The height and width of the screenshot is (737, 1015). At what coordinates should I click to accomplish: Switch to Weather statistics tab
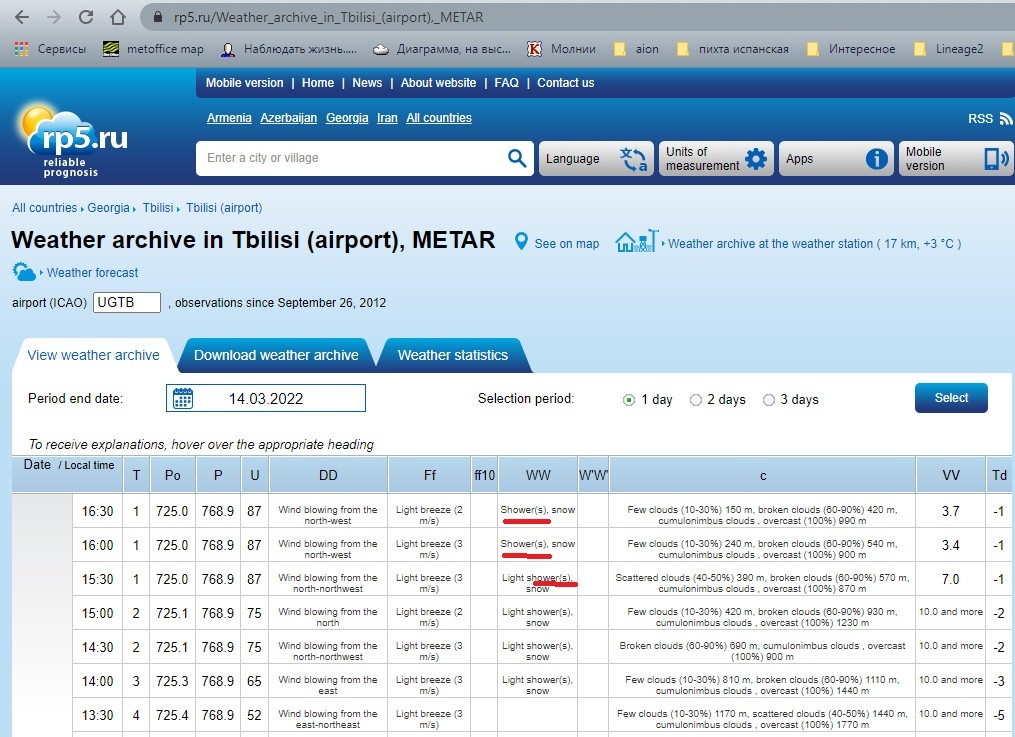pyautogui.click(x=452, y=355)
